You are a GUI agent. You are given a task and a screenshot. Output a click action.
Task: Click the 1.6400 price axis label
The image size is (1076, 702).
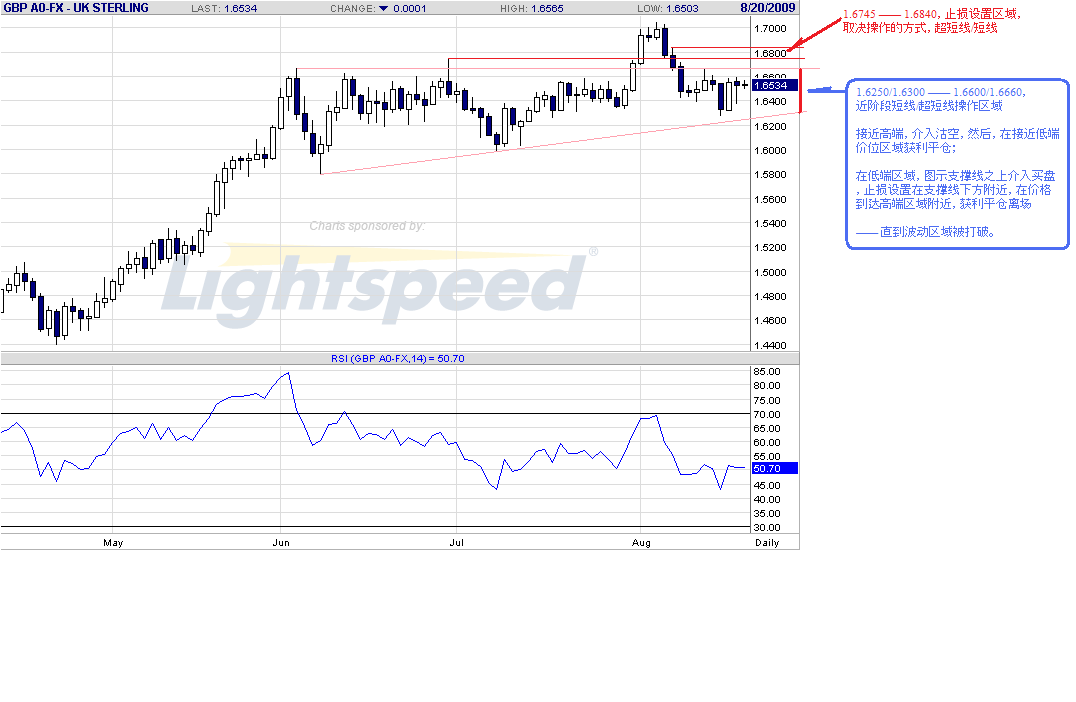pos(770,102)
